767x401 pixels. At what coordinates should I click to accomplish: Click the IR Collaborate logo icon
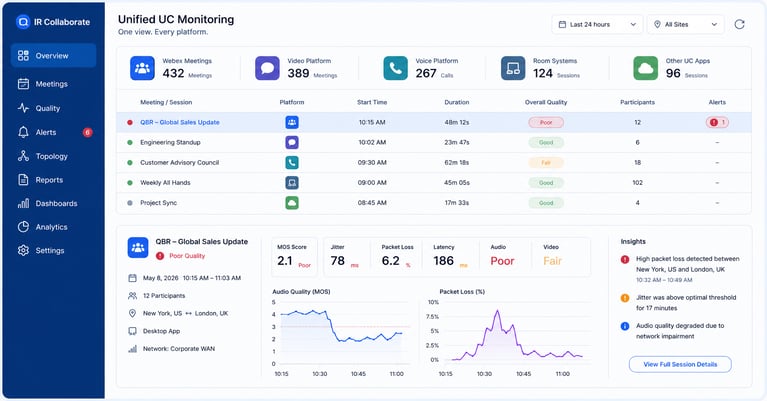[23, 22]
